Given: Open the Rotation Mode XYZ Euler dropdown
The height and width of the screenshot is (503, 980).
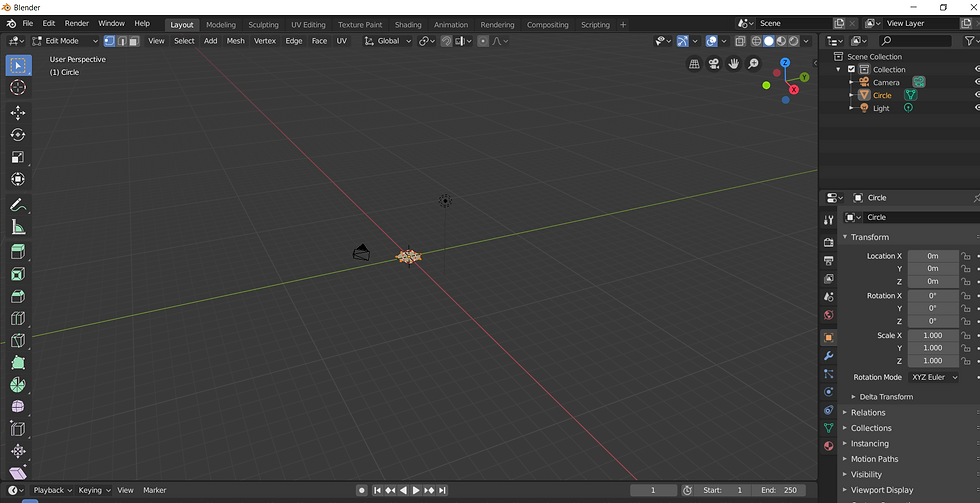Looking at the screenshot, I should [x=933, y=377].
